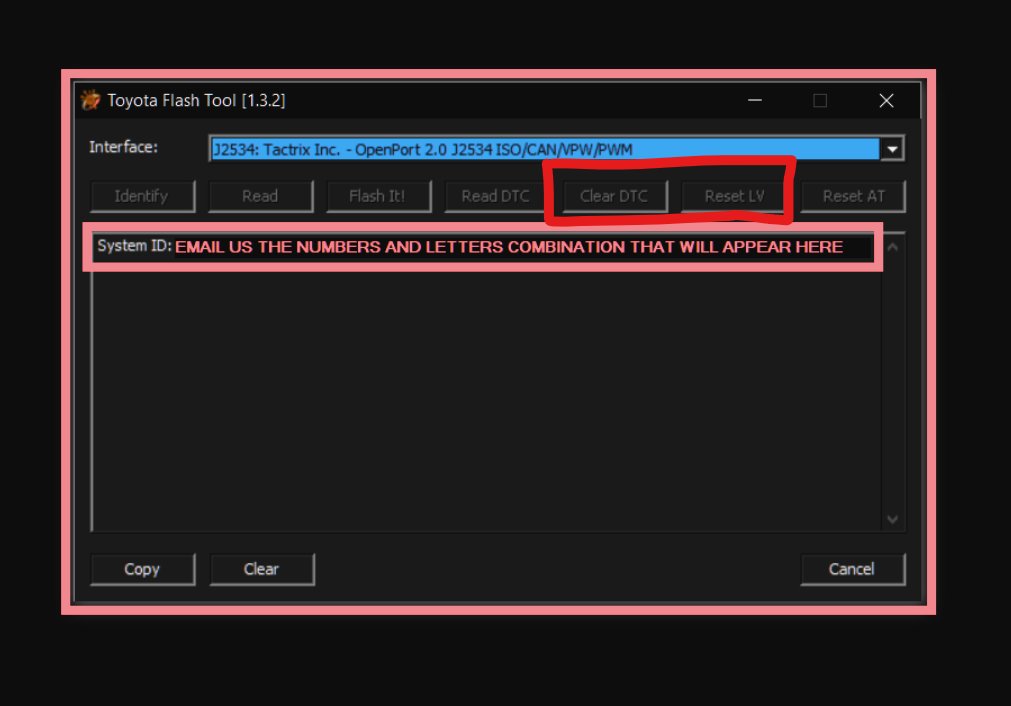
Task: Start flashing with Flash It! button
Action: pyautogui.click(x=378, y=196)
